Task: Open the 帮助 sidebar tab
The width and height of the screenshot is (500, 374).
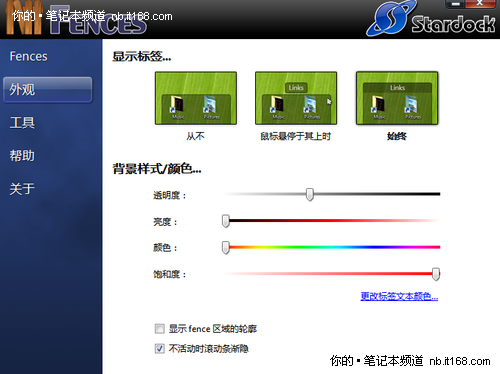Action: tap(22, 156)
